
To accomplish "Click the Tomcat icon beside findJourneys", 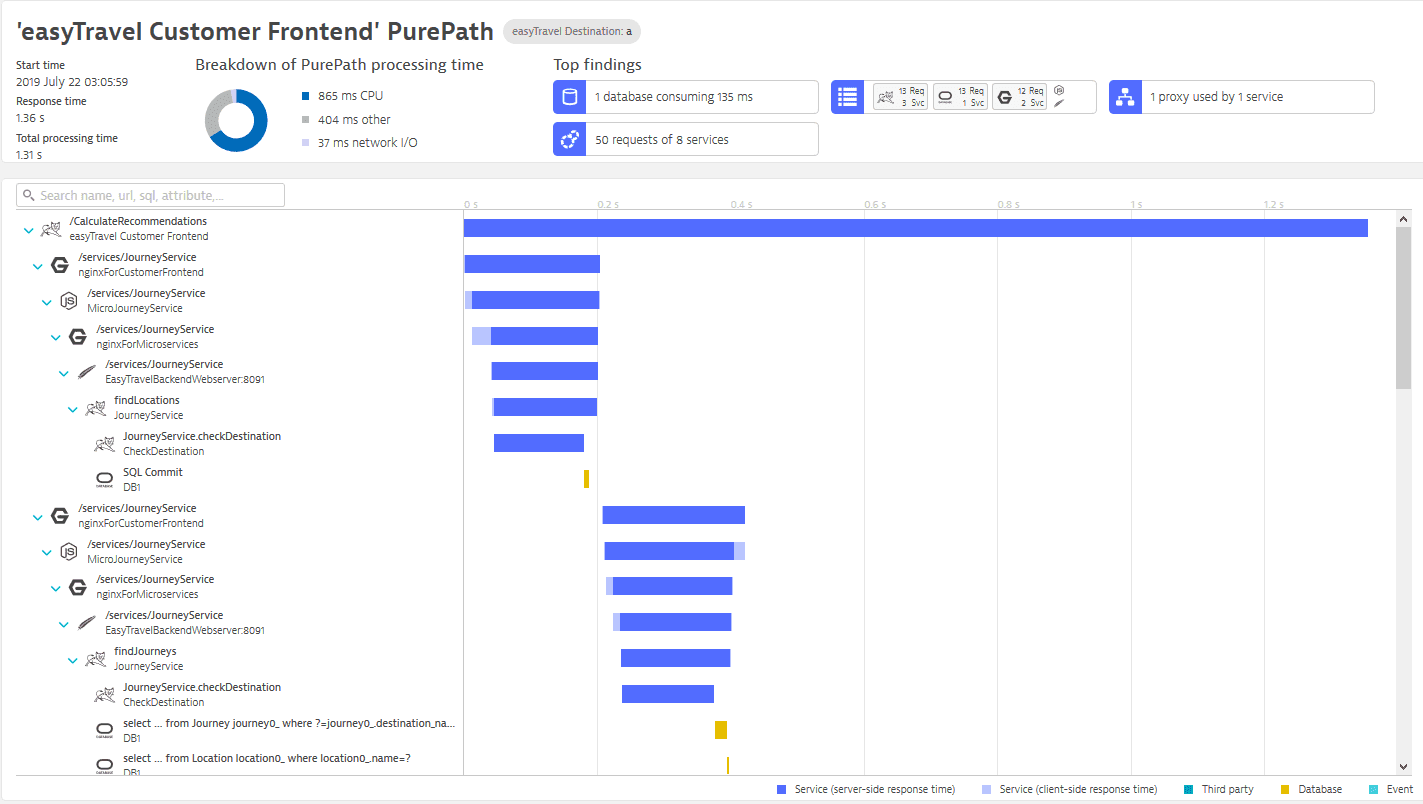I will click(x=96, y=659).
